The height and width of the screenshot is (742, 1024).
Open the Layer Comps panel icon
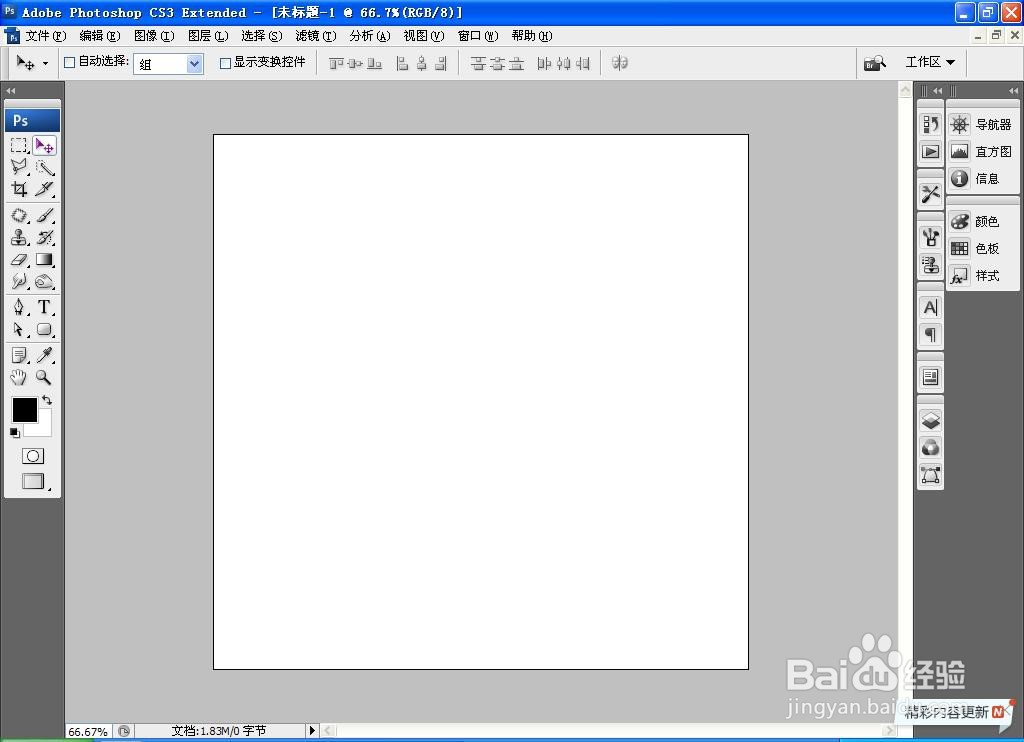tap(931, 377)
